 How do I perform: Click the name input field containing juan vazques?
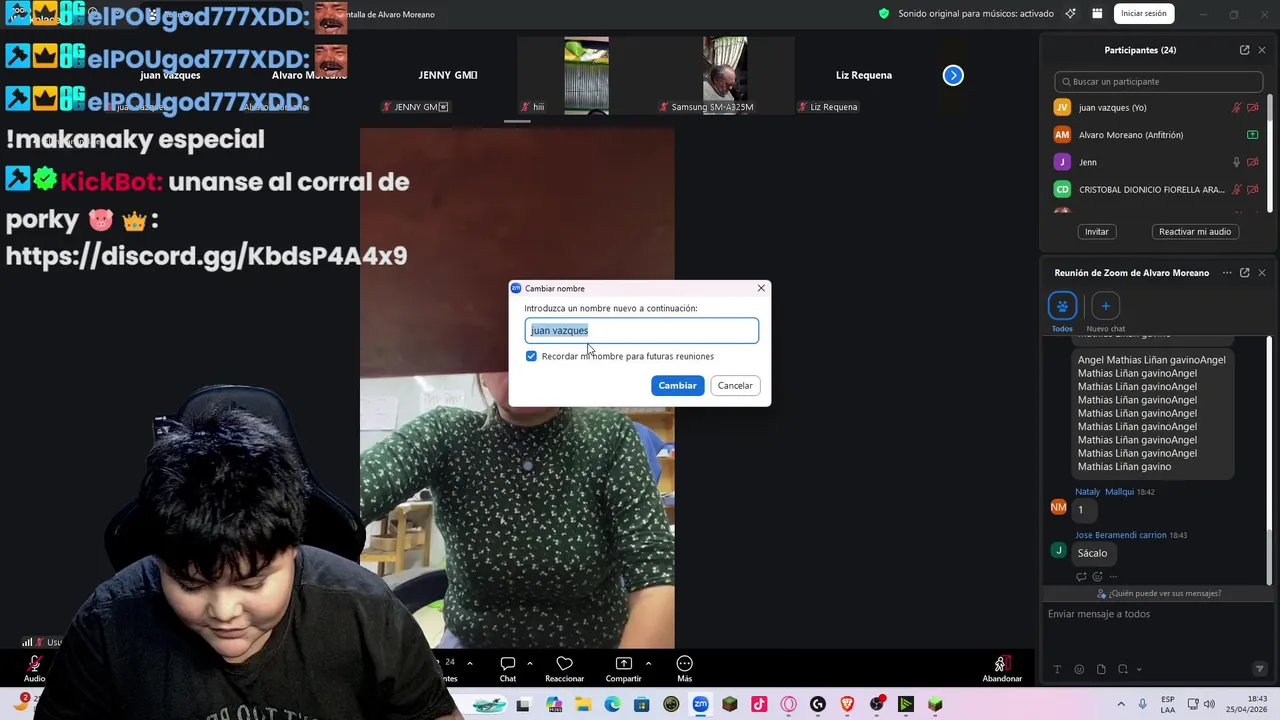pyautogui.click(x=641, y=330)
